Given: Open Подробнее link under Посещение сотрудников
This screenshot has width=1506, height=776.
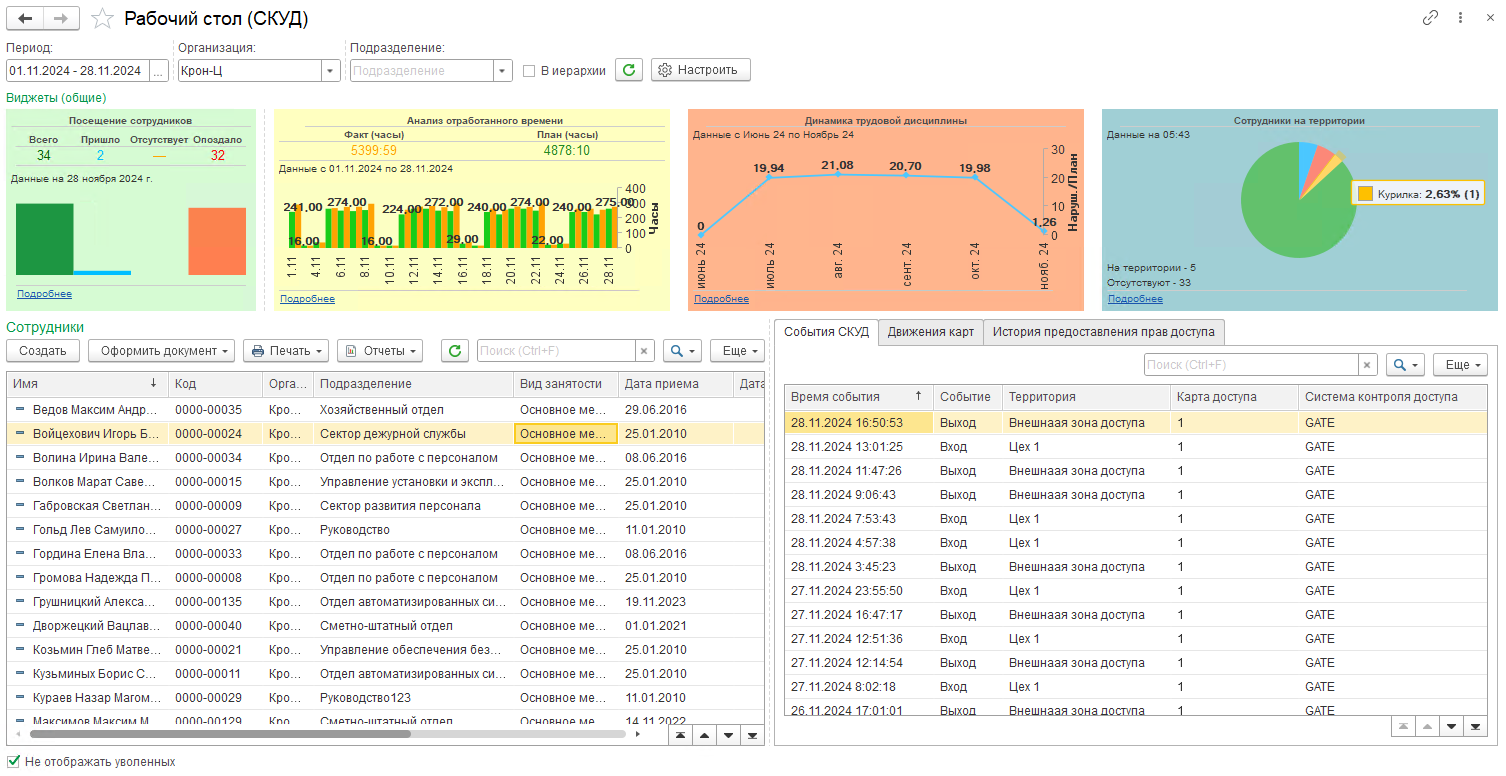Looking at the screenshot, I should coord(44,294).
